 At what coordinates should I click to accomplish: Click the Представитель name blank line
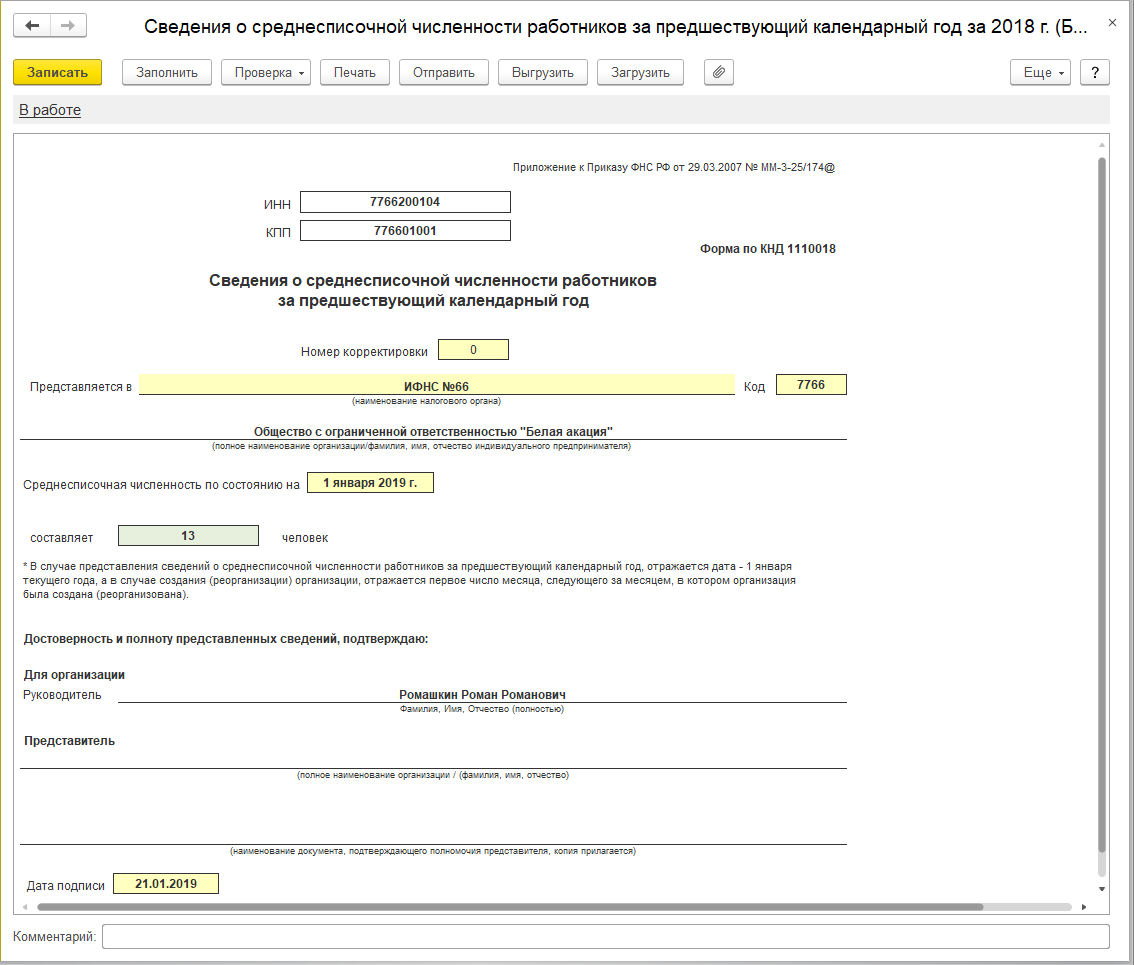433,759
